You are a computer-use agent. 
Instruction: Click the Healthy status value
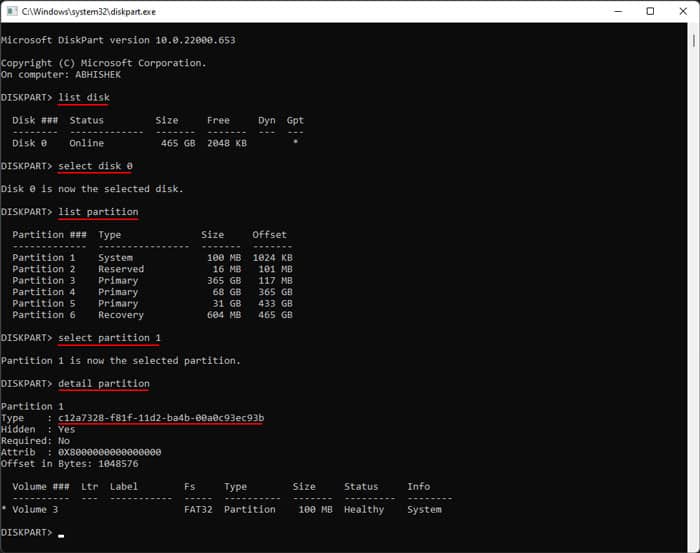coord(364,510)
